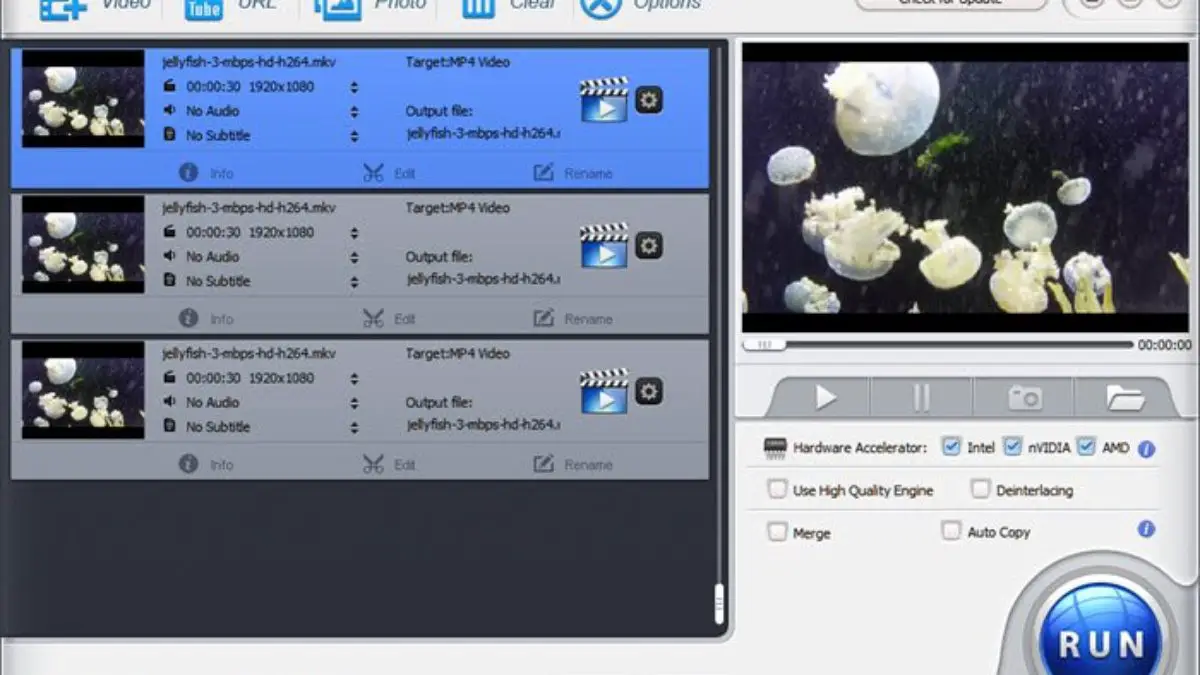Click scissors Edit in the third video item

tap(389, 465)
